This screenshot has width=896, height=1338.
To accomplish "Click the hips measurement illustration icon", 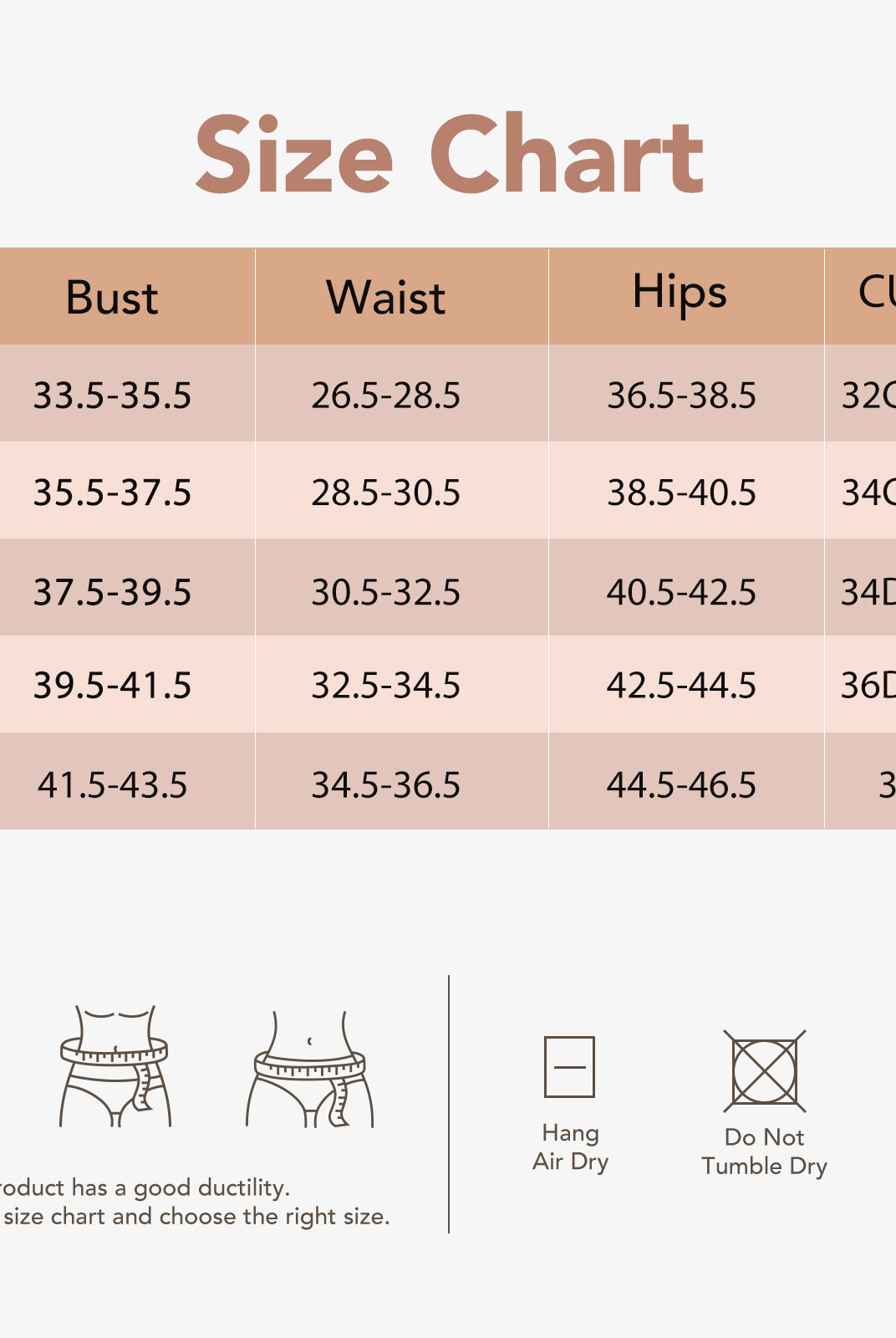I will (310, 1070).
